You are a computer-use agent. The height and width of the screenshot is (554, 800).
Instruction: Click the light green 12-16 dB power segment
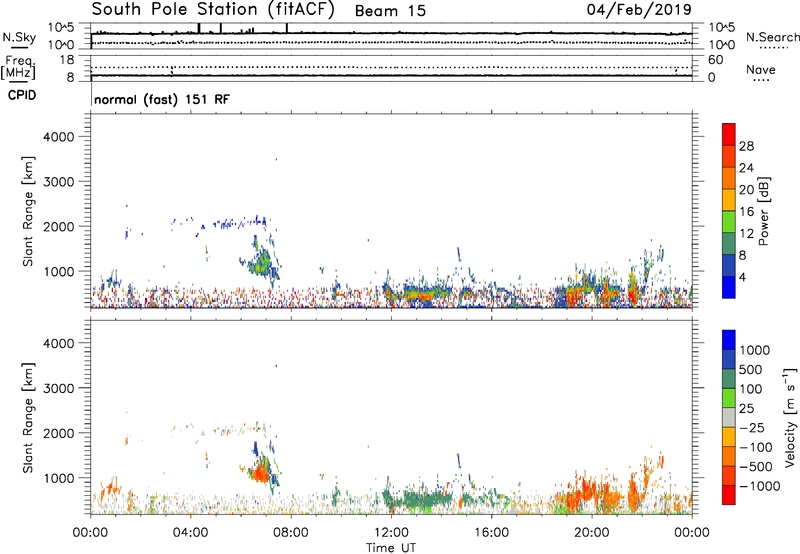tap(729, 221)
